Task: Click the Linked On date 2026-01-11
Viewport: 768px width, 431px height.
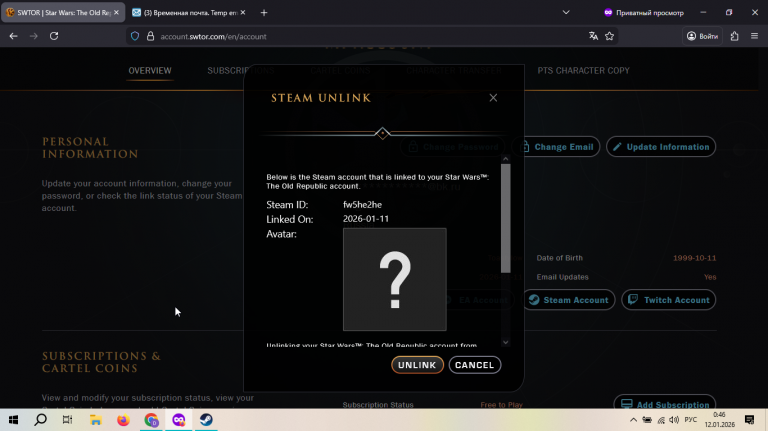Action: pos(366,219)
